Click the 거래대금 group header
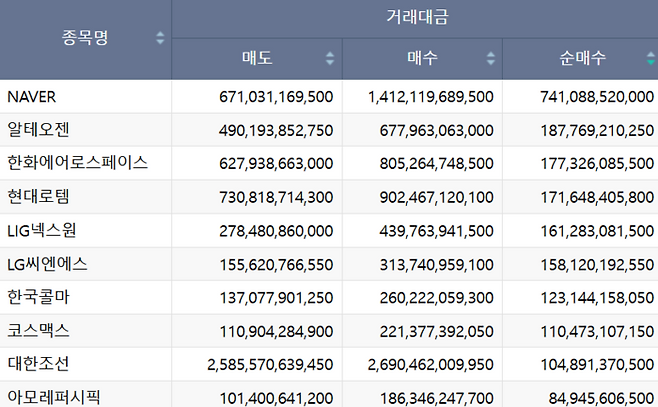658x407 pixels. (417, 17)
